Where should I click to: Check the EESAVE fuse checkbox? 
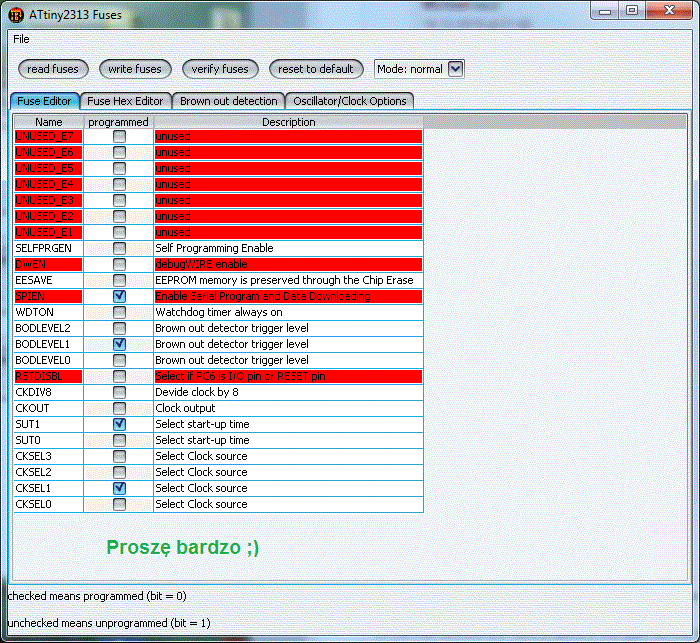point(119,280)
